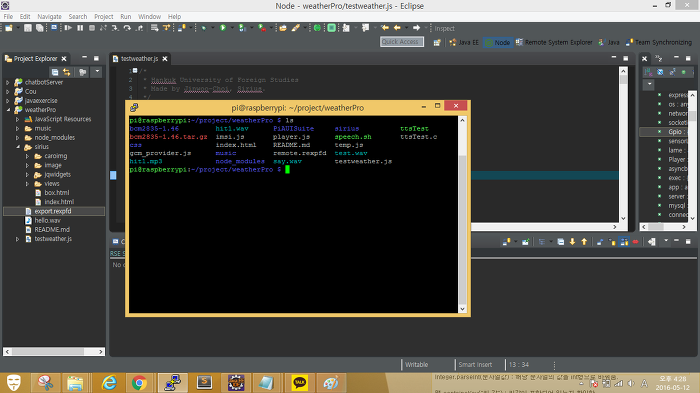
Task: Switch to Team Synchronizing perspective
Action: pos(658,42)
